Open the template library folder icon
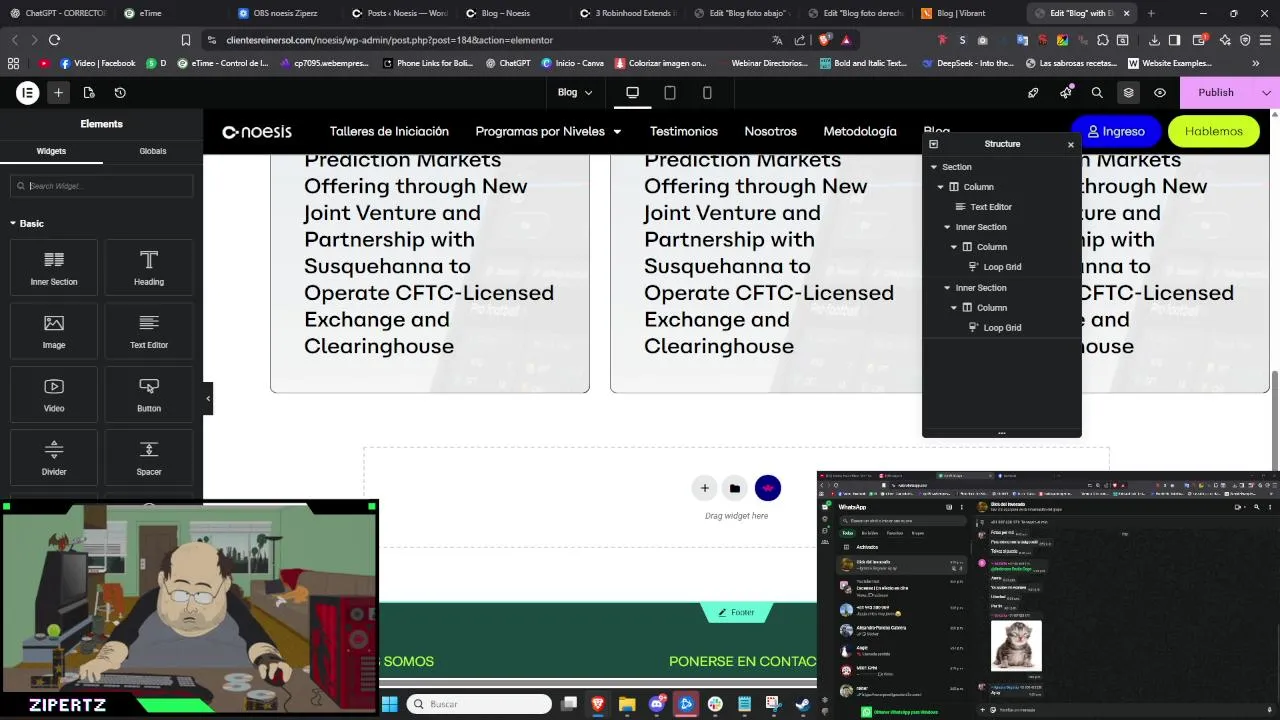Viewport: 1280px width, 720px height. tap(735, 488)
